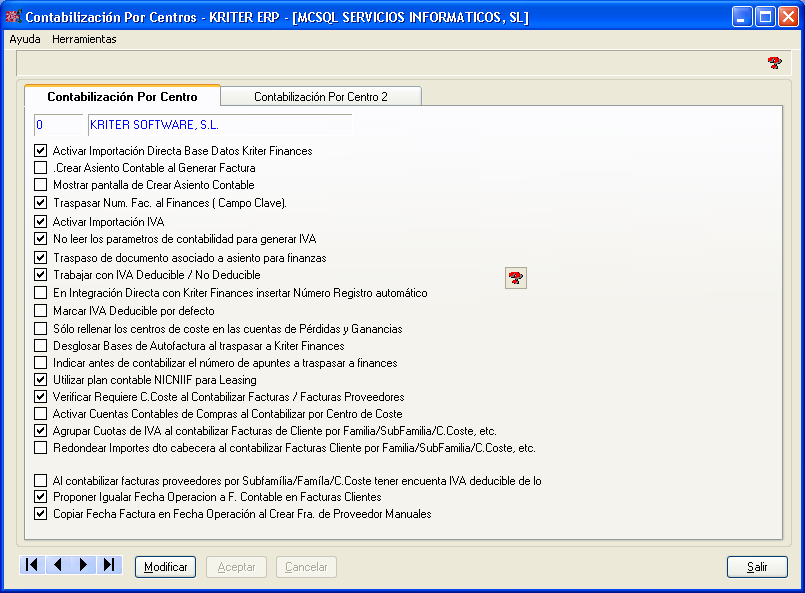Toggle Verificar Requiere C.Coste al Contabilizar Facturas
Viewport: 805px width, 593px height.
pyautogui.click(x=41, y=397)
